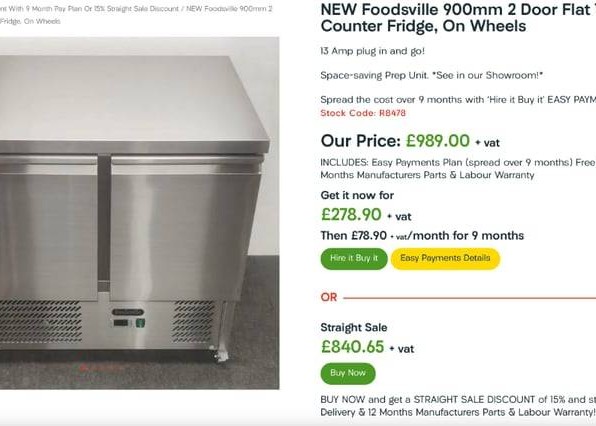Click the INCLUDES Easy Payments Plan paragraph
This screenshot has height=426, width=596.
[458, 169]
